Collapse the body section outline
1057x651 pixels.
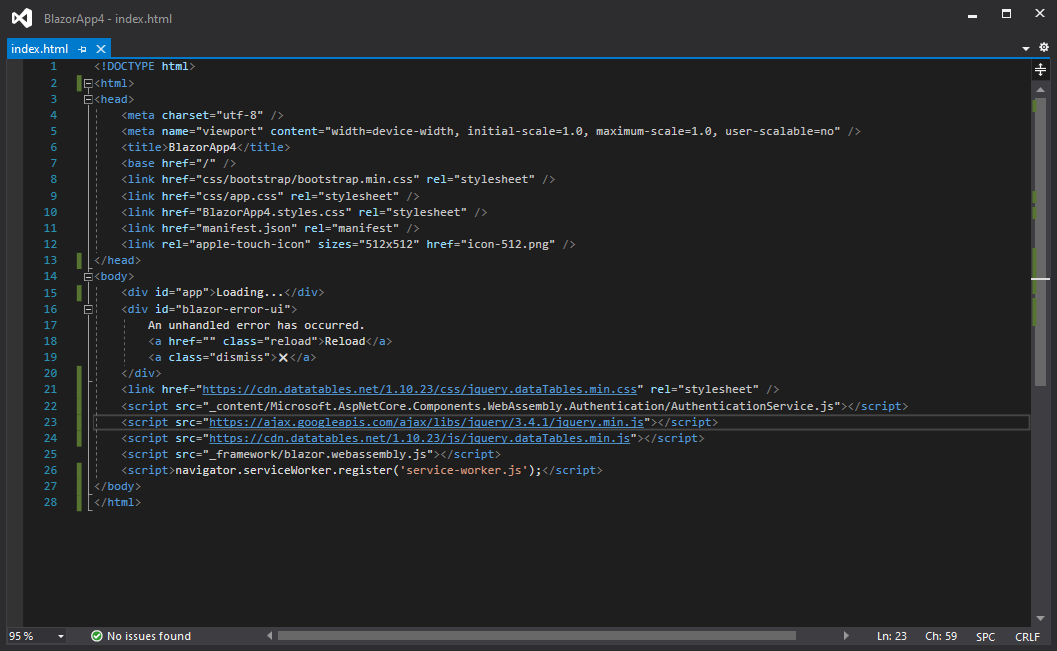click(x=89, y=276)
